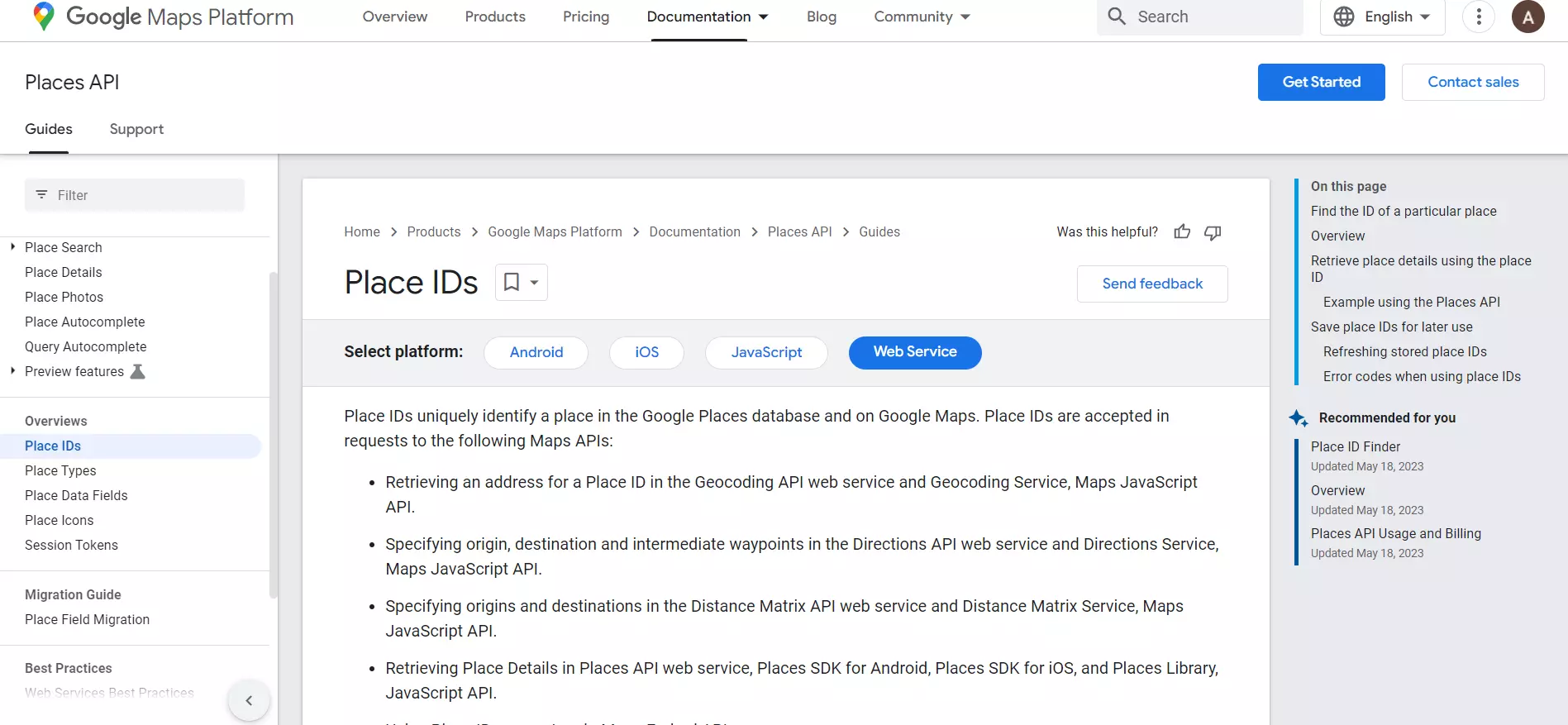Click the Send feedback button
Viewport: 1568px width, 725px height.
tap(1152, 284)
